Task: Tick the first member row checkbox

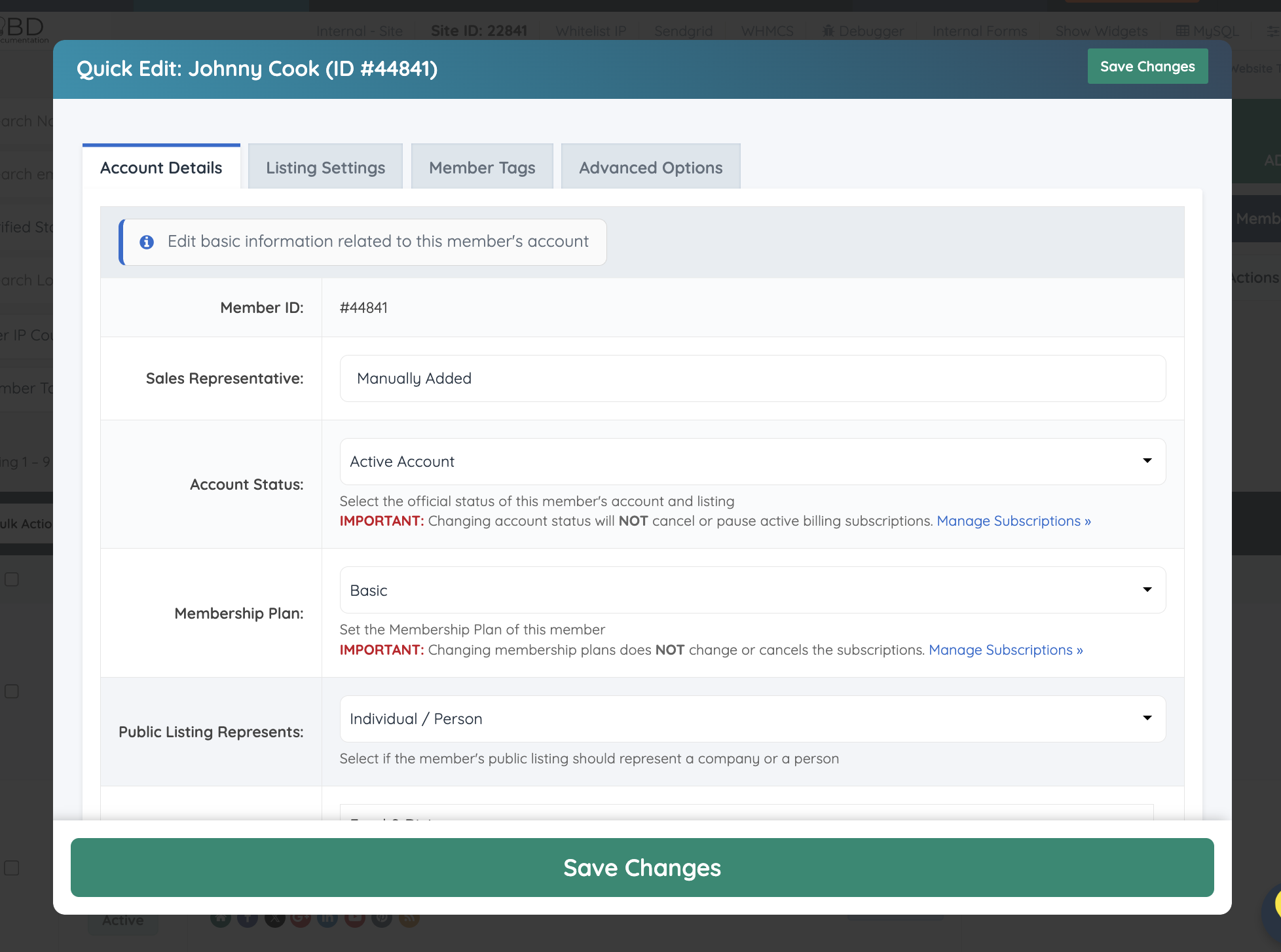Action: pyautogui.click(x=12, y=579)
